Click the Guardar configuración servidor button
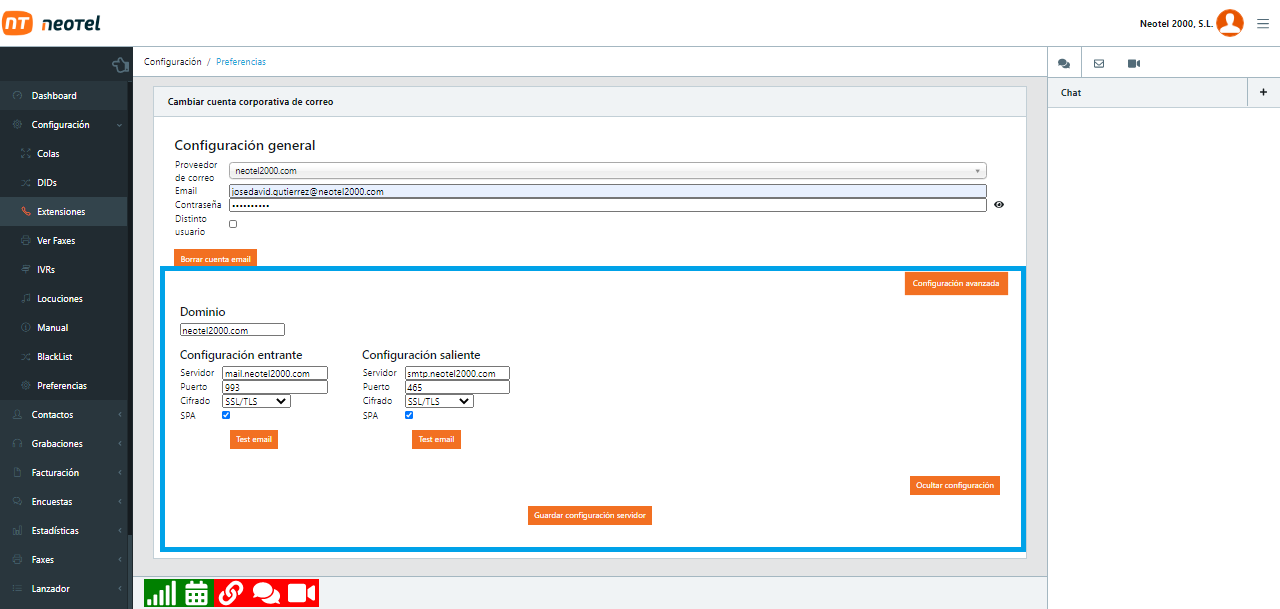Screen dimensions: 1280x609 tap(590, 515)
